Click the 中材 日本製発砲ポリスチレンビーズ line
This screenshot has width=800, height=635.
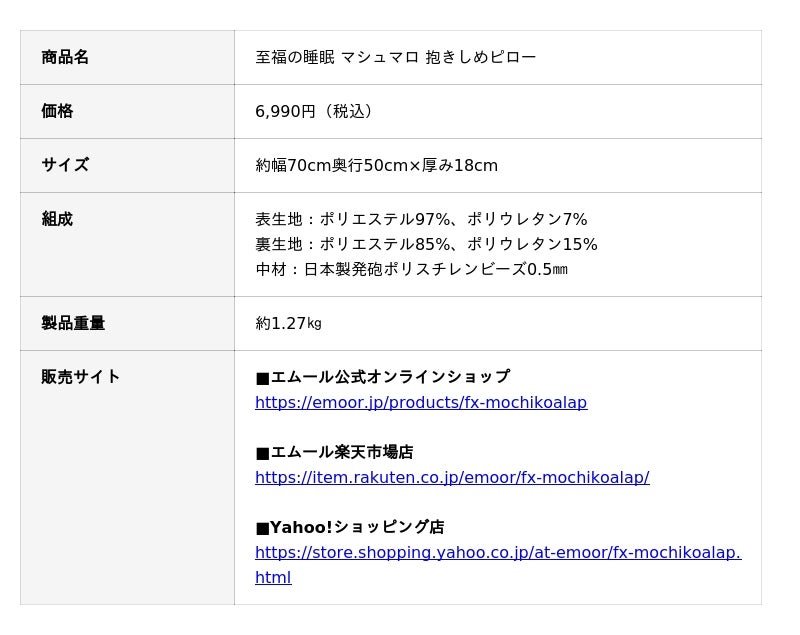coord(411,269)
